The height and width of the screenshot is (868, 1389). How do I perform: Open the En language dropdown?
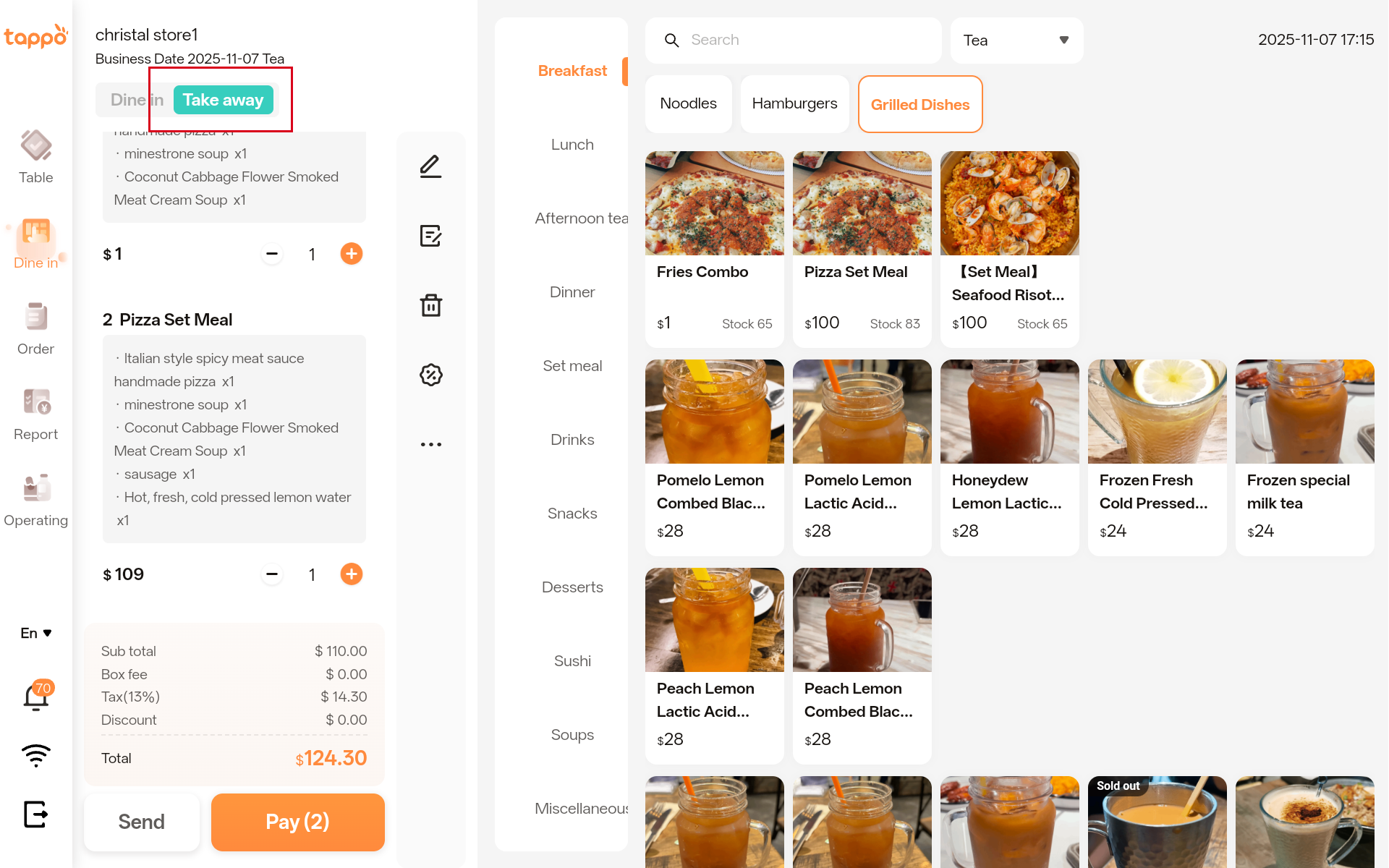pos(35,633)
